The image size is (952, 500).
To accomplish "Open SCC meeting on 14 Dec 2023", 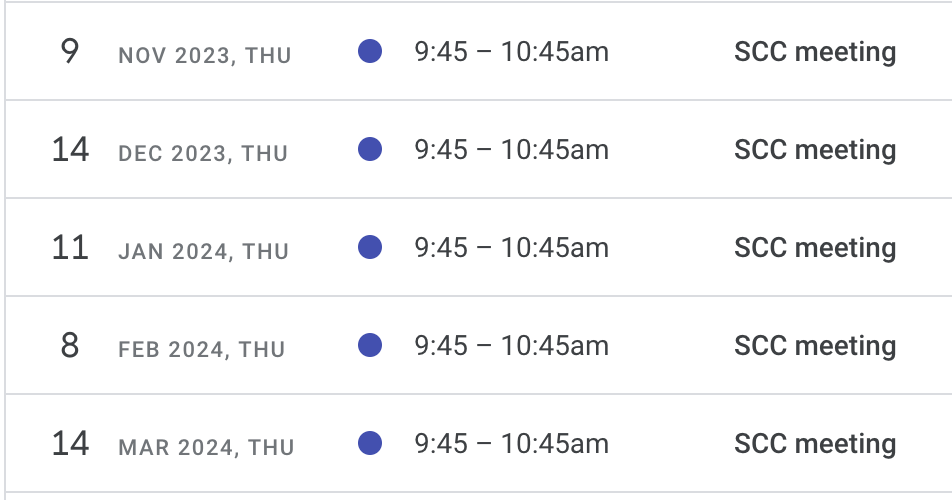I will (815, 150).
